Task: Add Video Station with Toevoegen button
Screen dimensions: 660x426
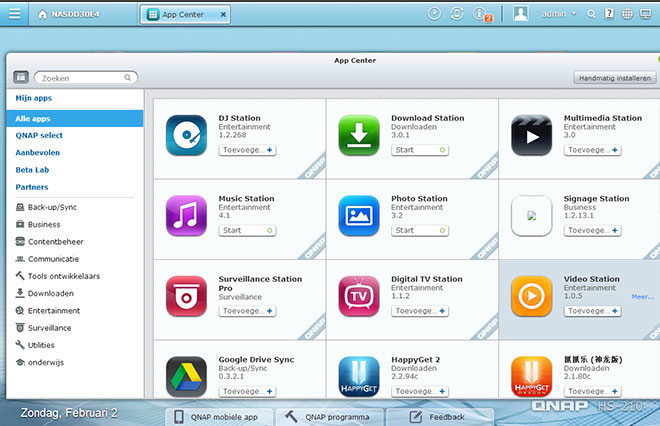Action: pos(592,311)
